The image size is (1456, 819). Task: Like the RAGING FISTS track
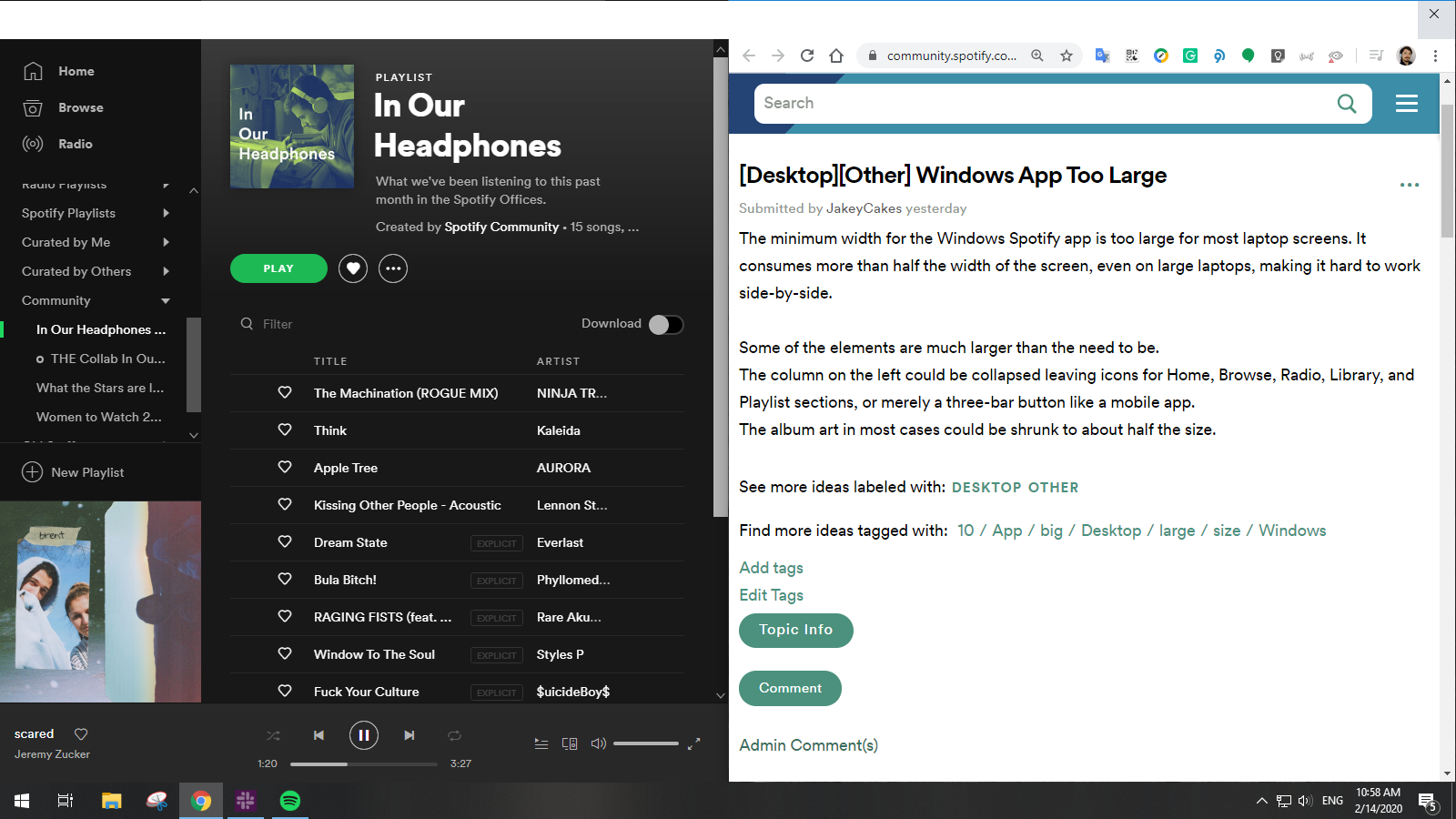tap(285, 617)
